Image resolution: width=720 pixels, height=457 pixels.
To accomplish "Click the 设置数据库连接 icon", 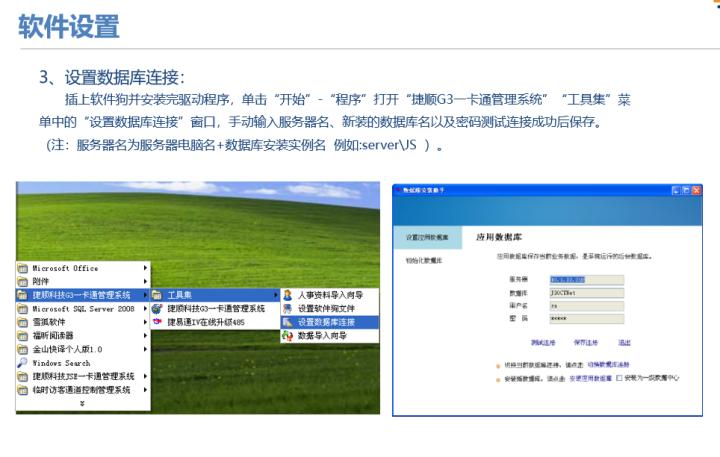I will [288, 322].
